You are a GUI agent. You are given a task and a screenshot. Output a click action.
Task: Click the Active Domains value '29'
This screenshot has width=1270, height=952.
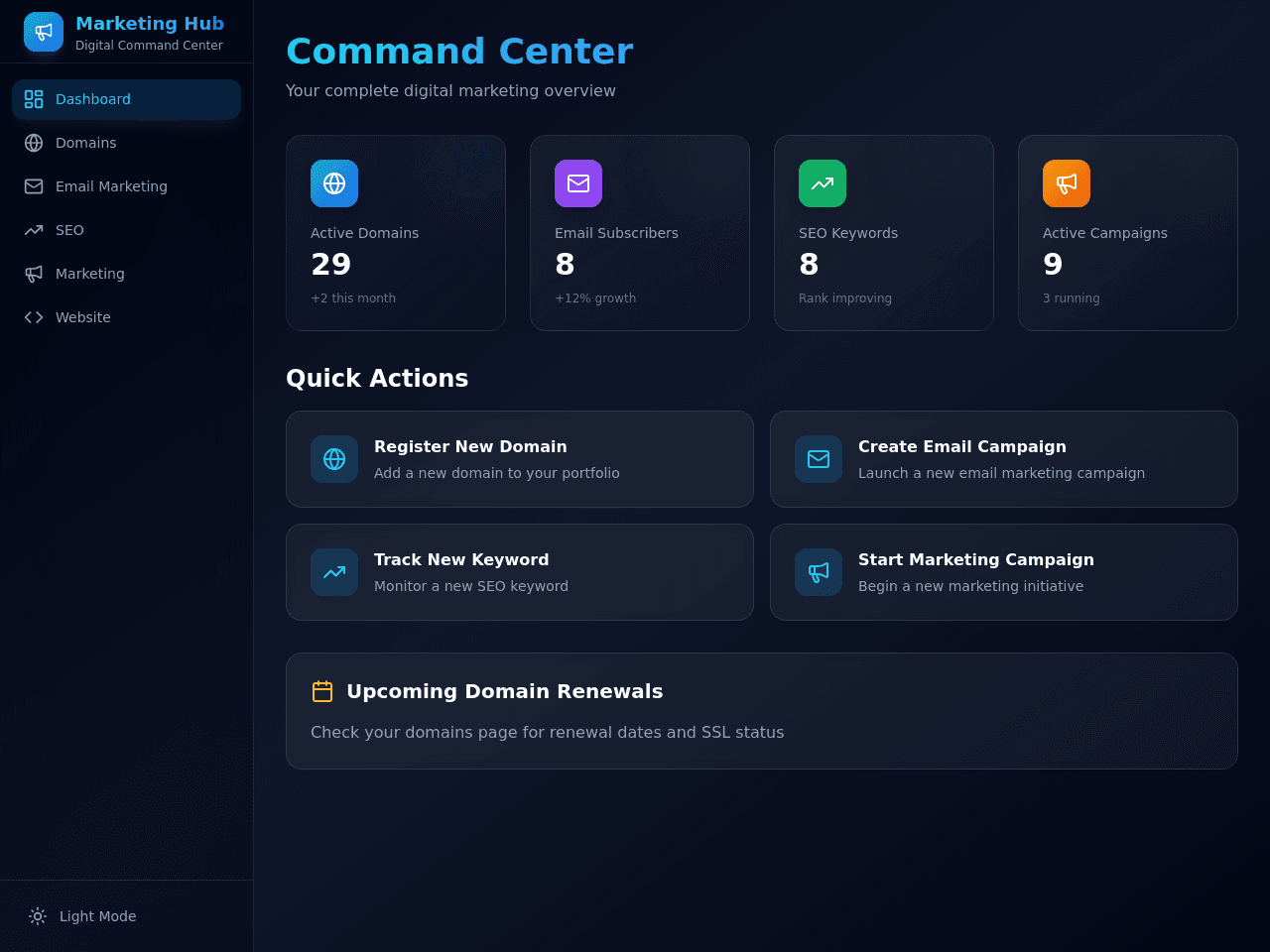[330, 265]
